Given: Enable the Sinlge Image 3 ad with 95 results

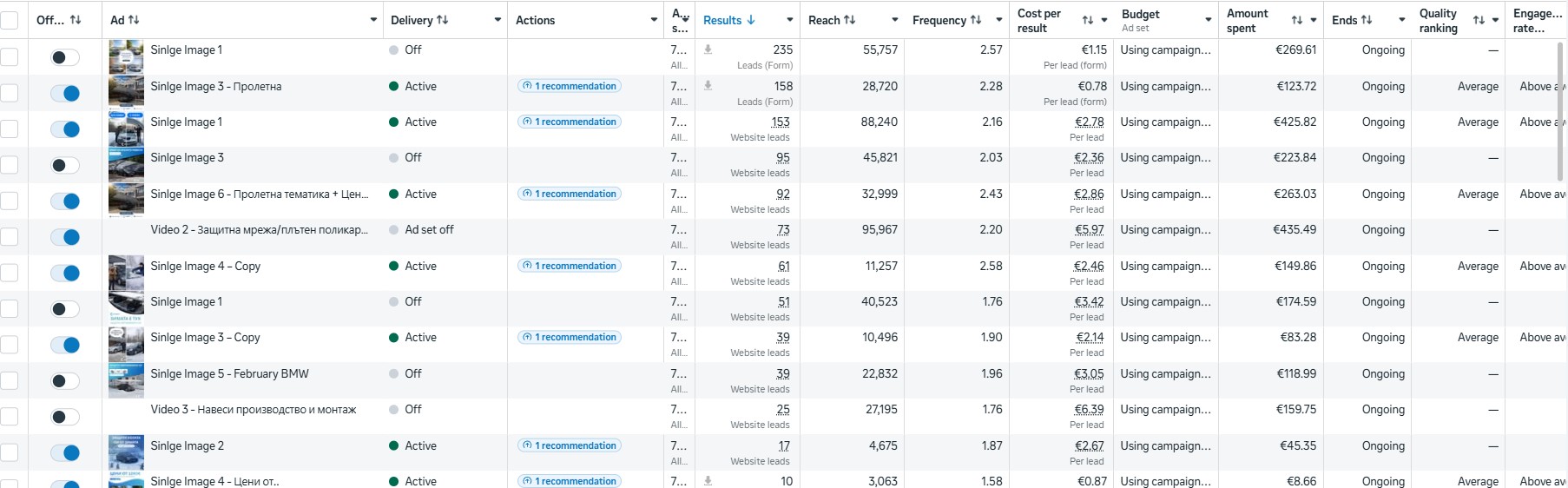Looking at the screenshot, I should [65, 165].
